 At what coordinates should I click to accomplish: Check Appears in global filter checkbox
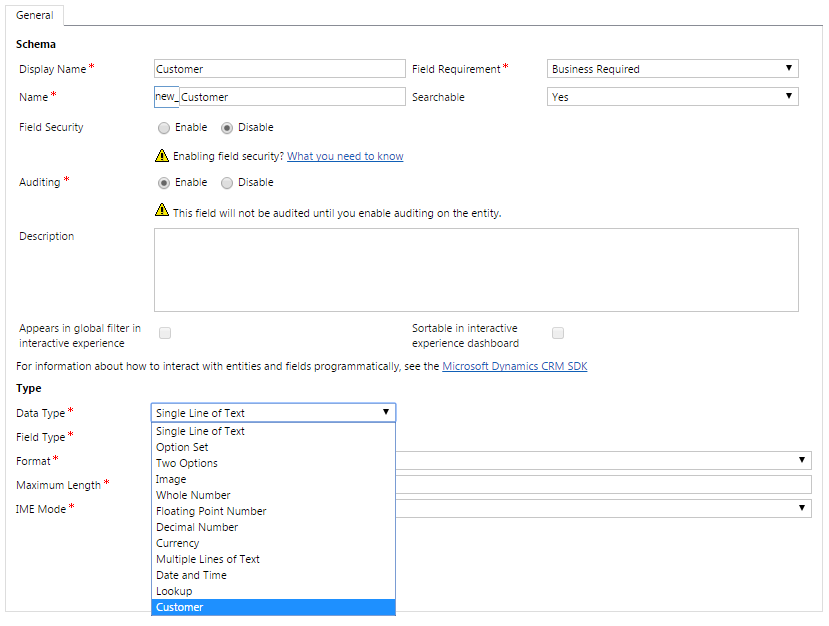click(x=165, y=333)
